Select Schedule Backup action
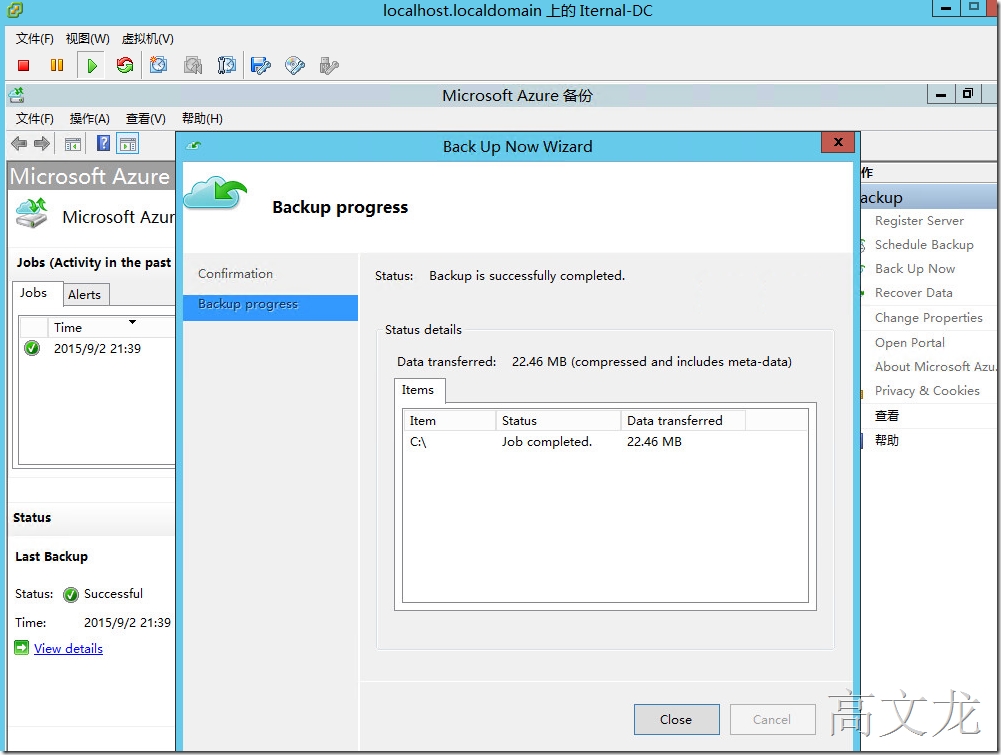 click(924, 244)
